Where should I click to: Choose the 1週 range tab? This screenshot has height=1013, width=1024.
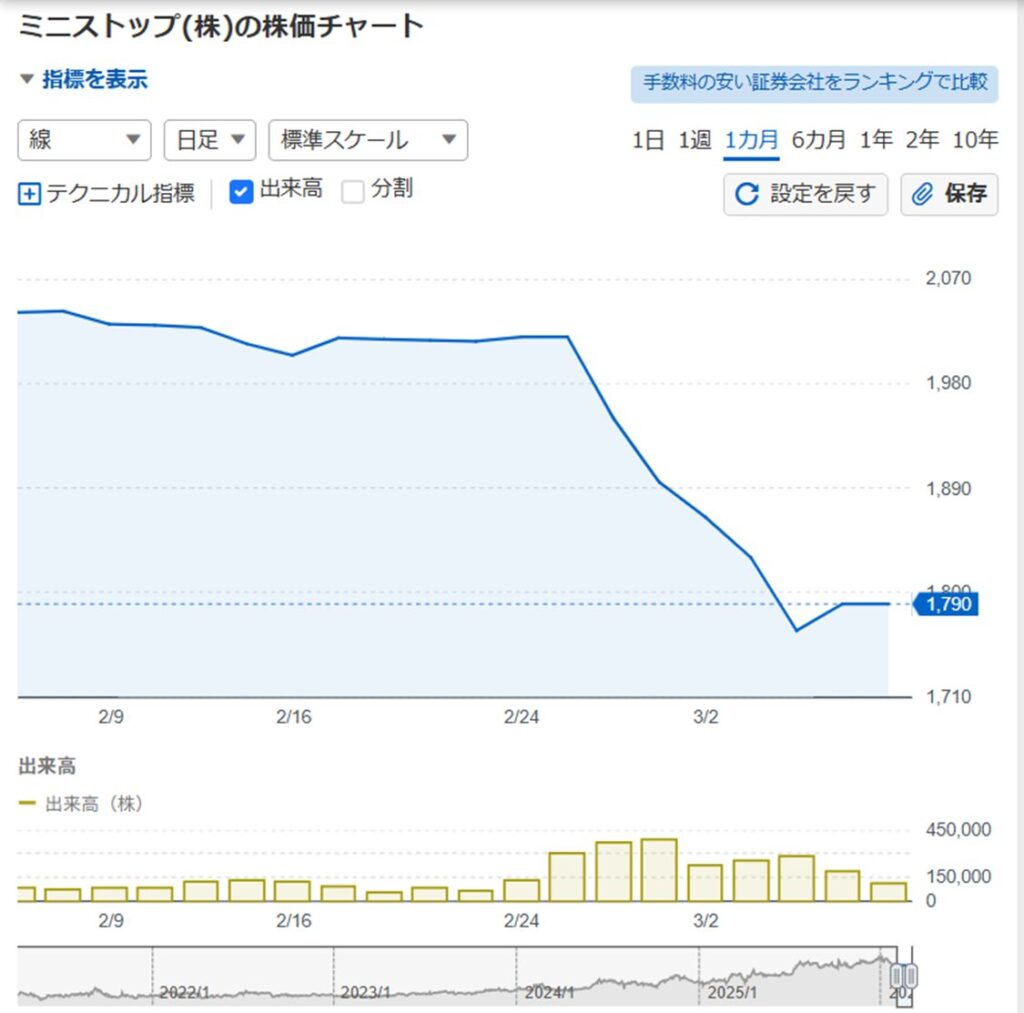(694, 140)
